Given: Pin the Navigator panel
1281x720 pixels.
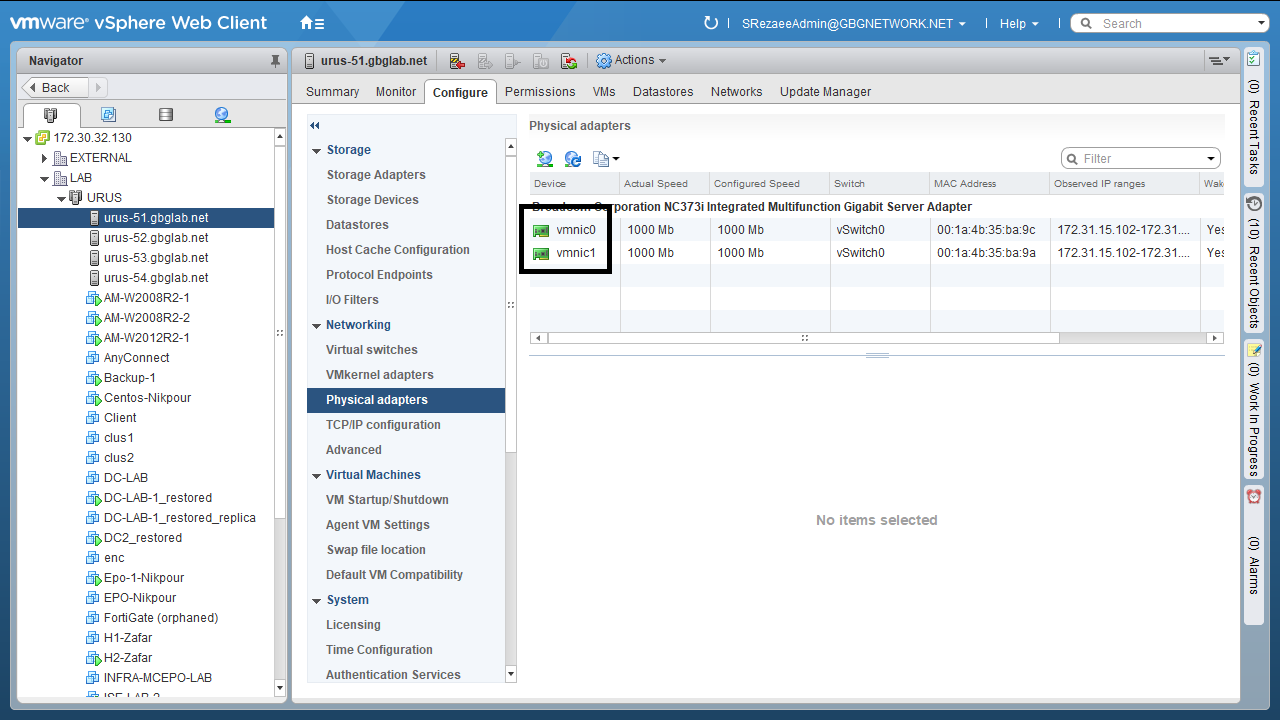Looking at the screenshot, I should 276,61.
